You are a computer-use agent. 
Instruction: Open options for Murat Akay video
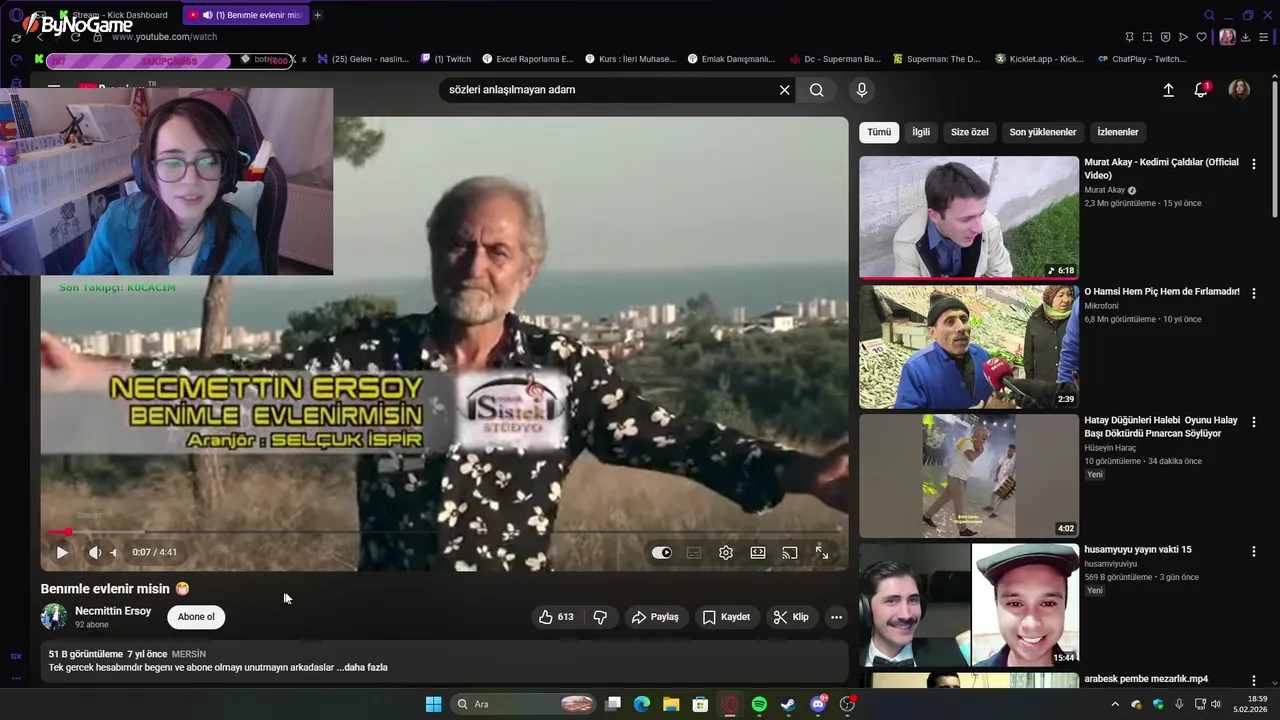tap(1254, 163)
